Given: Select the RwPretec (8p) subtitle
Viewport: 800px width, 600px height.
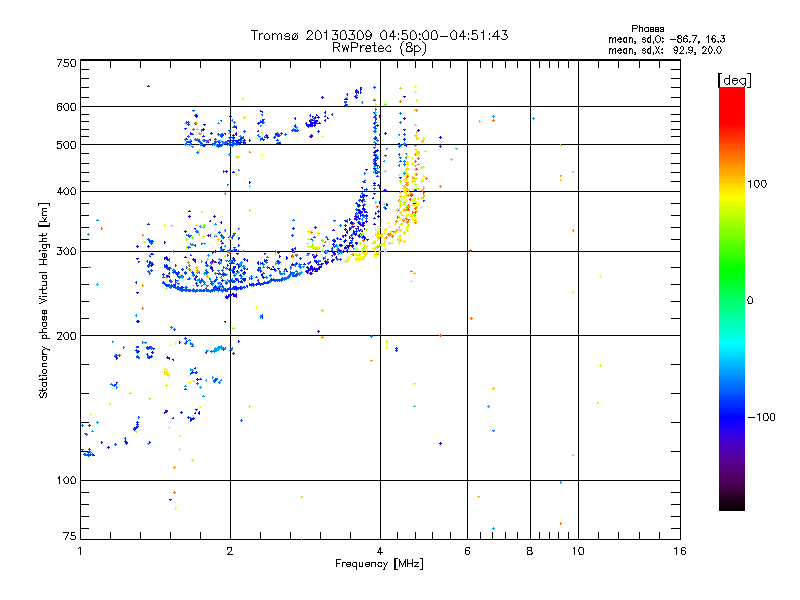Looking at the screenshot, I should click(379, 47).
